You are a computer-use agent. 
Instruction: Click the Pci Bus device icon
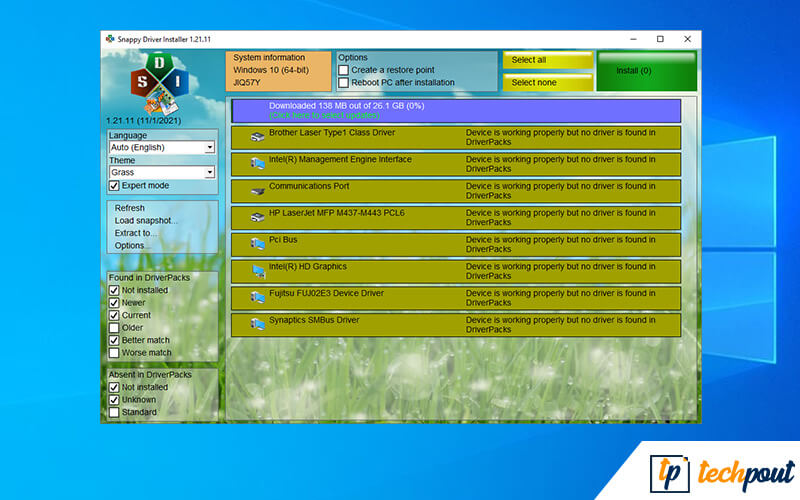click(258, 244)
